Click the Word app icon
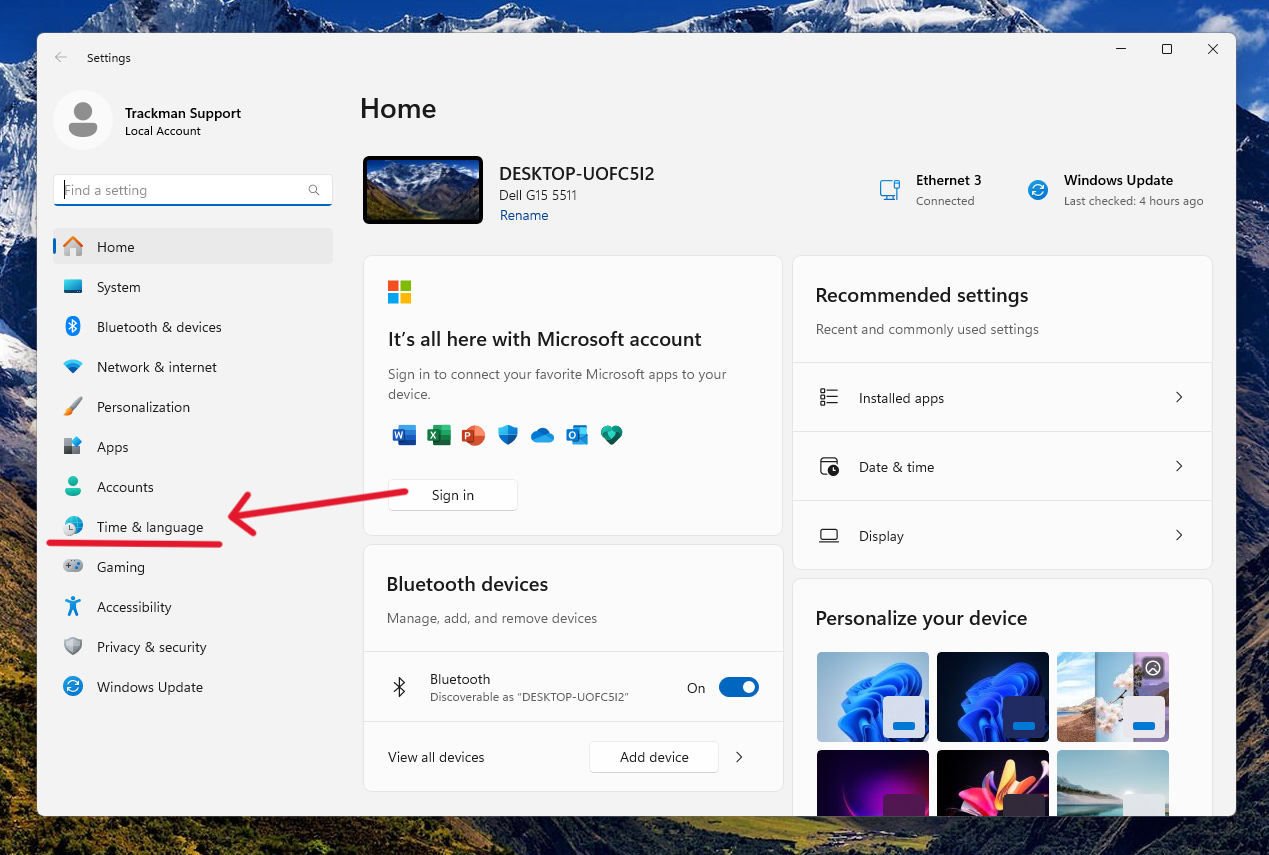Image resolution: width=1269 pixels, height=855 pixels. 404,435
